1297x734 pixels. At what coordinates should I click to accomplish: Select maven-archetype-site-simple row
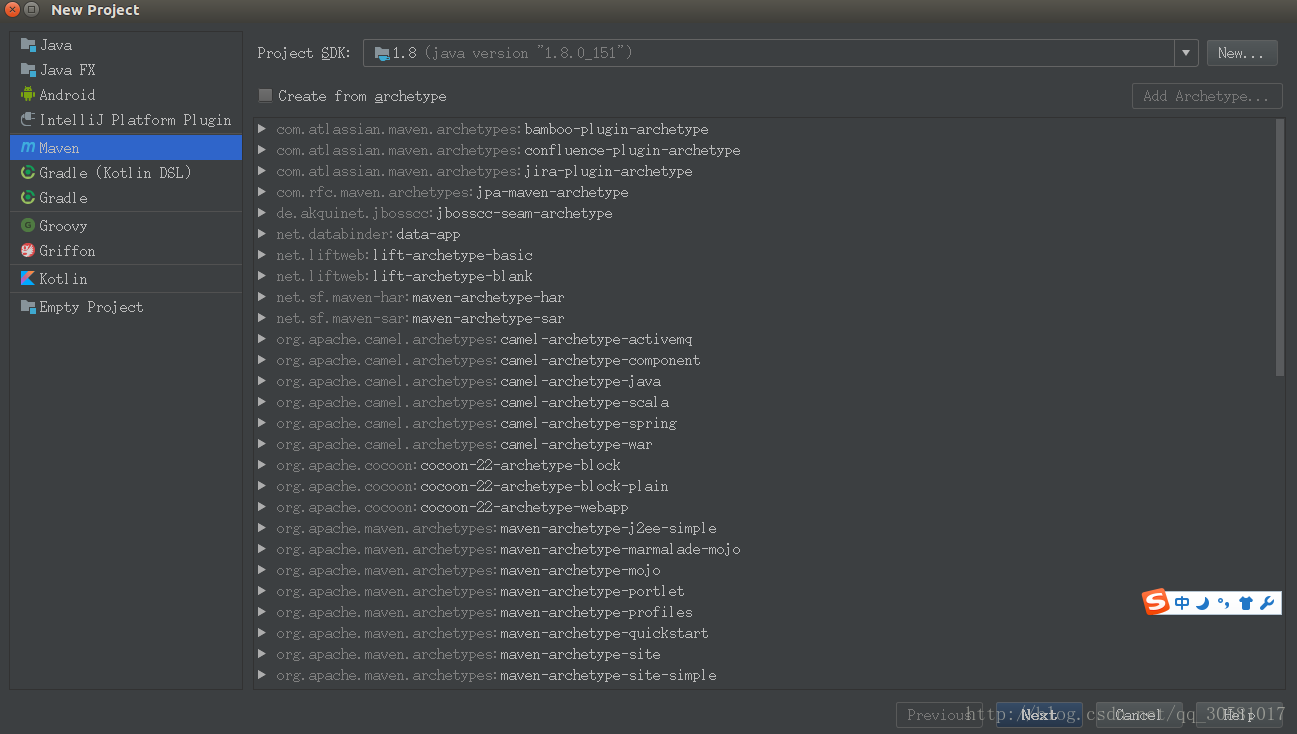click(765, 675)
